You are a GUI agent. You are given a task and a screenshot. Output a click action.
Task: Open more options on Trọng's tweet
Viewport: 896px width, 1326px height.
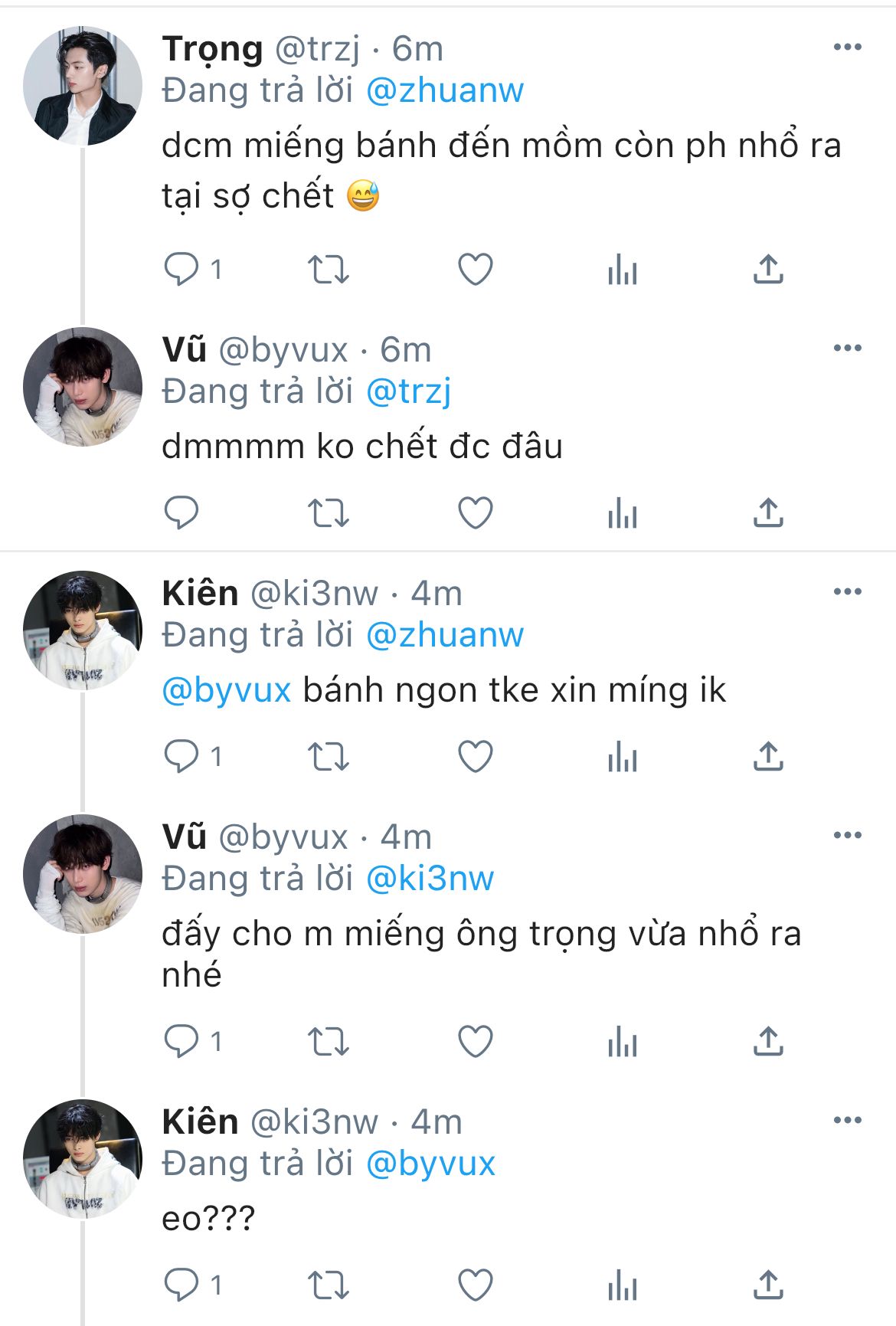(x=847, y=47)
